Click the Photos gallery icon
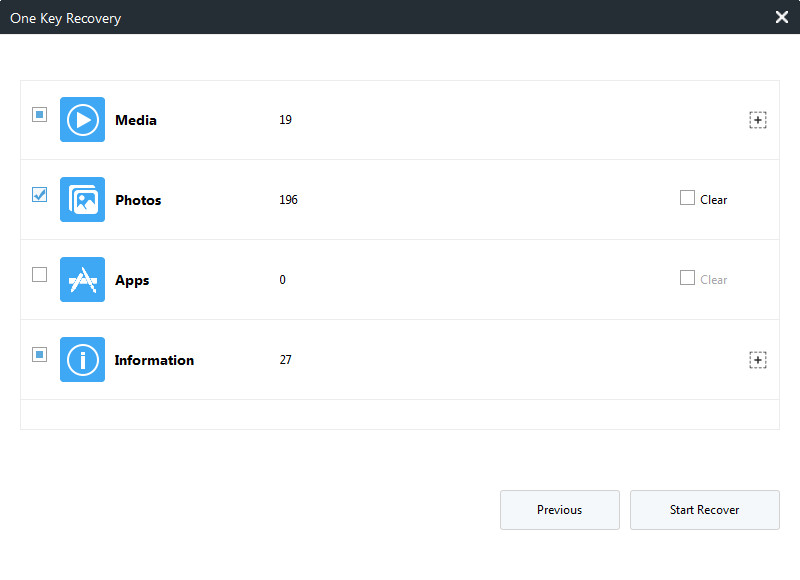800x580 pixels. click(x=82, y=199)
